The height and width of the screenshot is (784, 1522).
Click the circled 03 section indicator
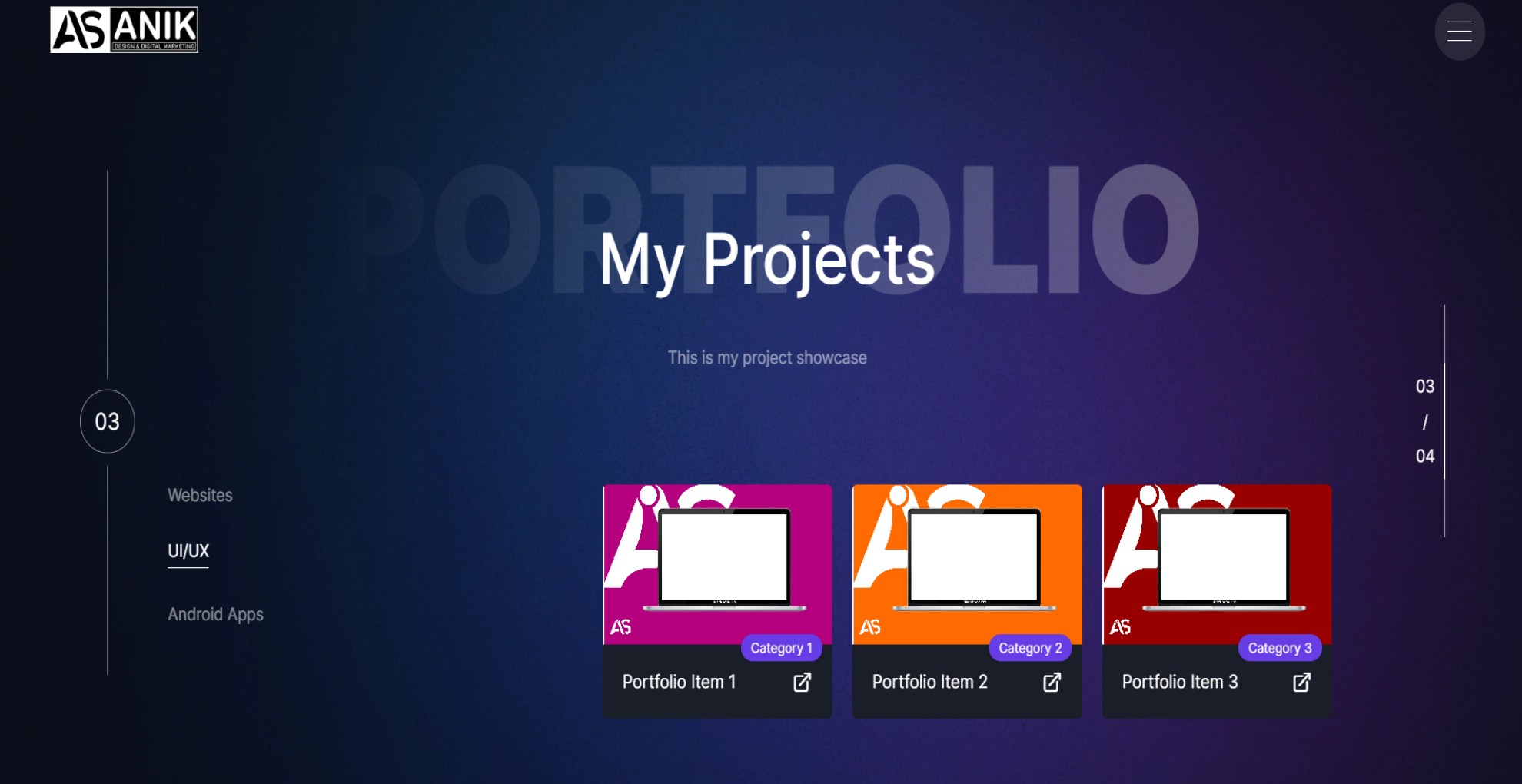(x=108, y=421)
